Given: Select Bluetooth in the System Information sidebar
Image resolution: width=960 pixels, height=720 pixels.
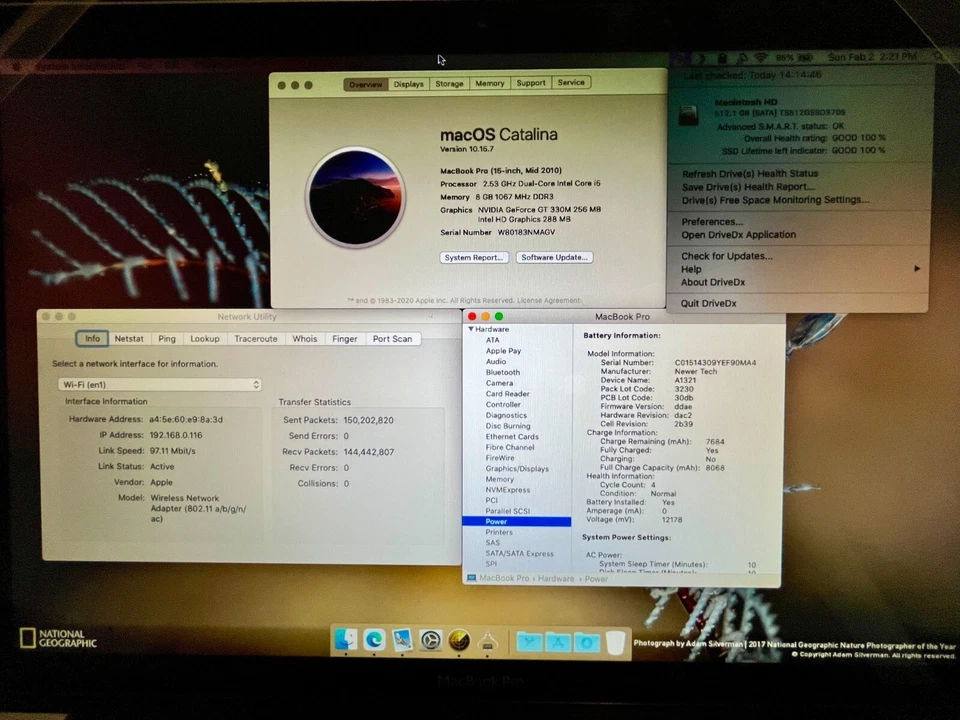Looking at the screenshot, I should (502, 371).
